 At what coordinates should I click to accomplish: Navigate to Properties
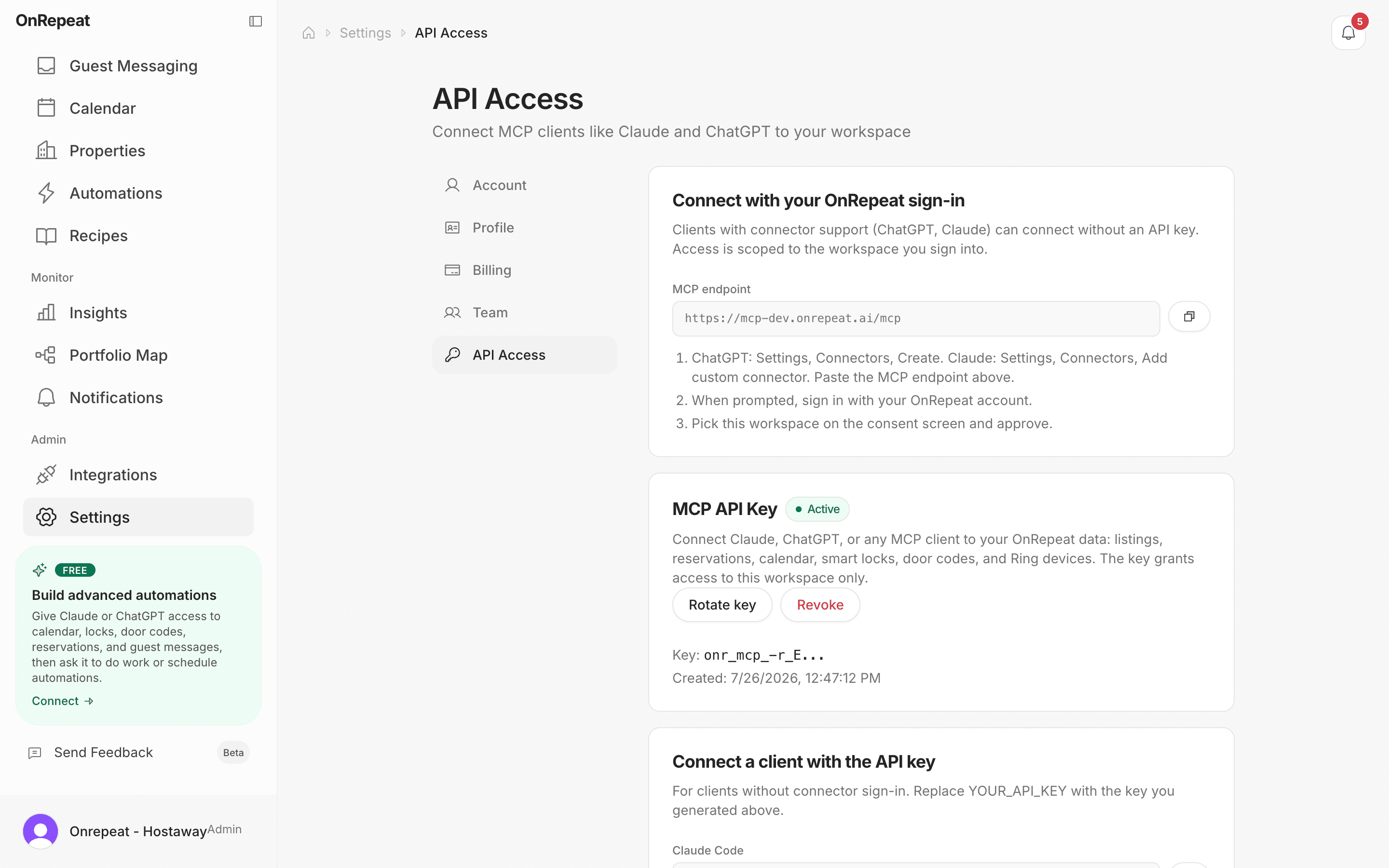coord(138,150)
